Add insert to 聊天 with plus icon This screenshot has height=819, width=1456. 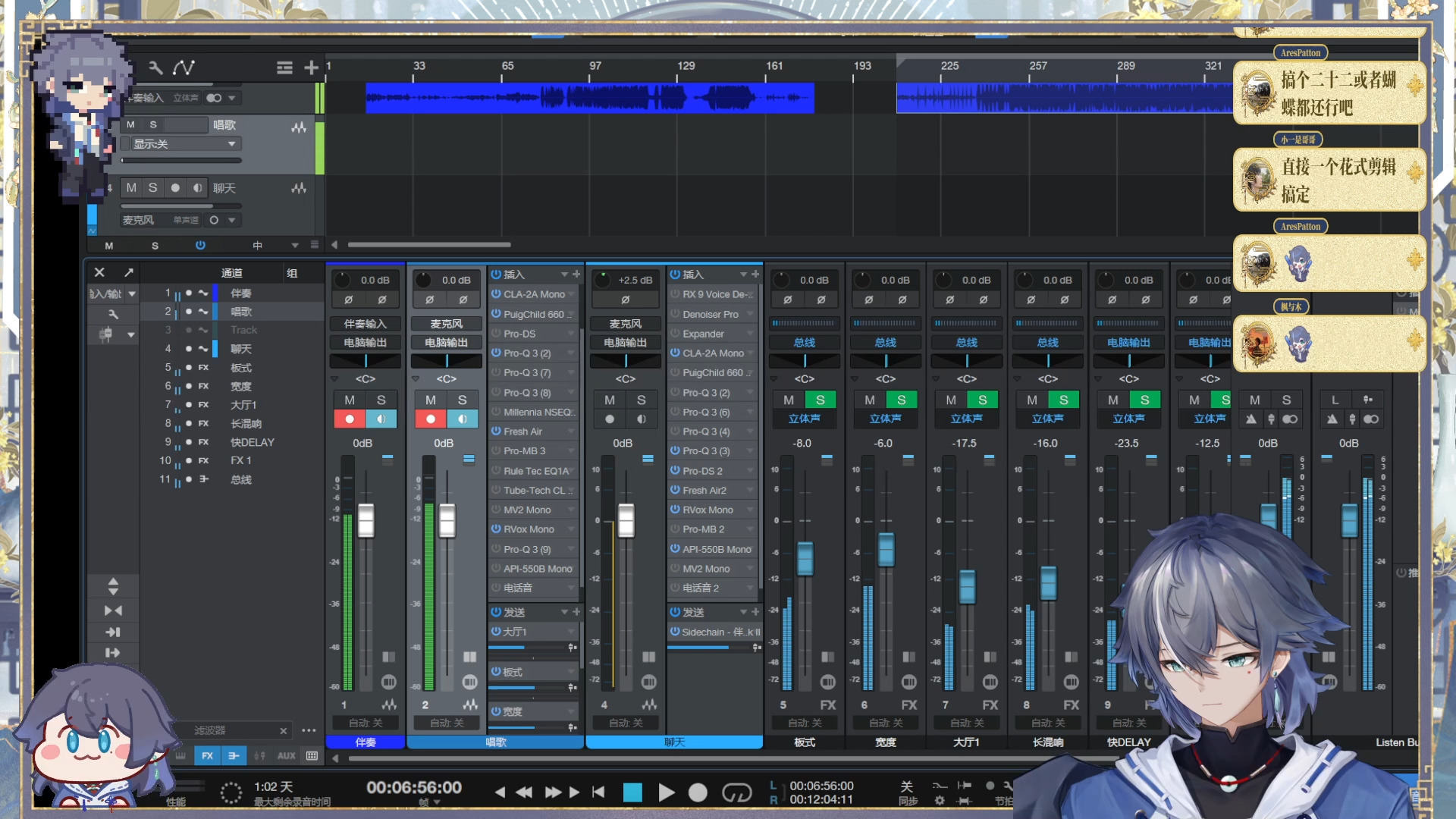click(755, 275)
